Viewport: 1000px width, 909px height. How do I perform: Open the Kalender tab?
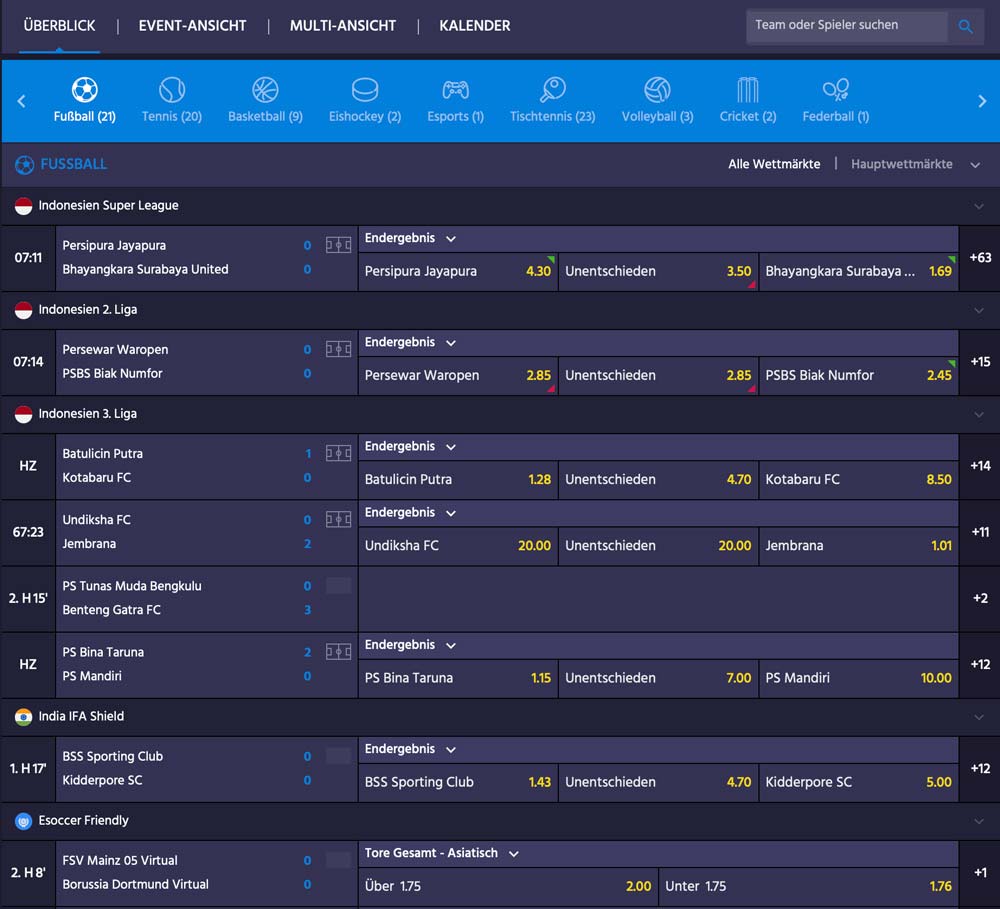475,26
